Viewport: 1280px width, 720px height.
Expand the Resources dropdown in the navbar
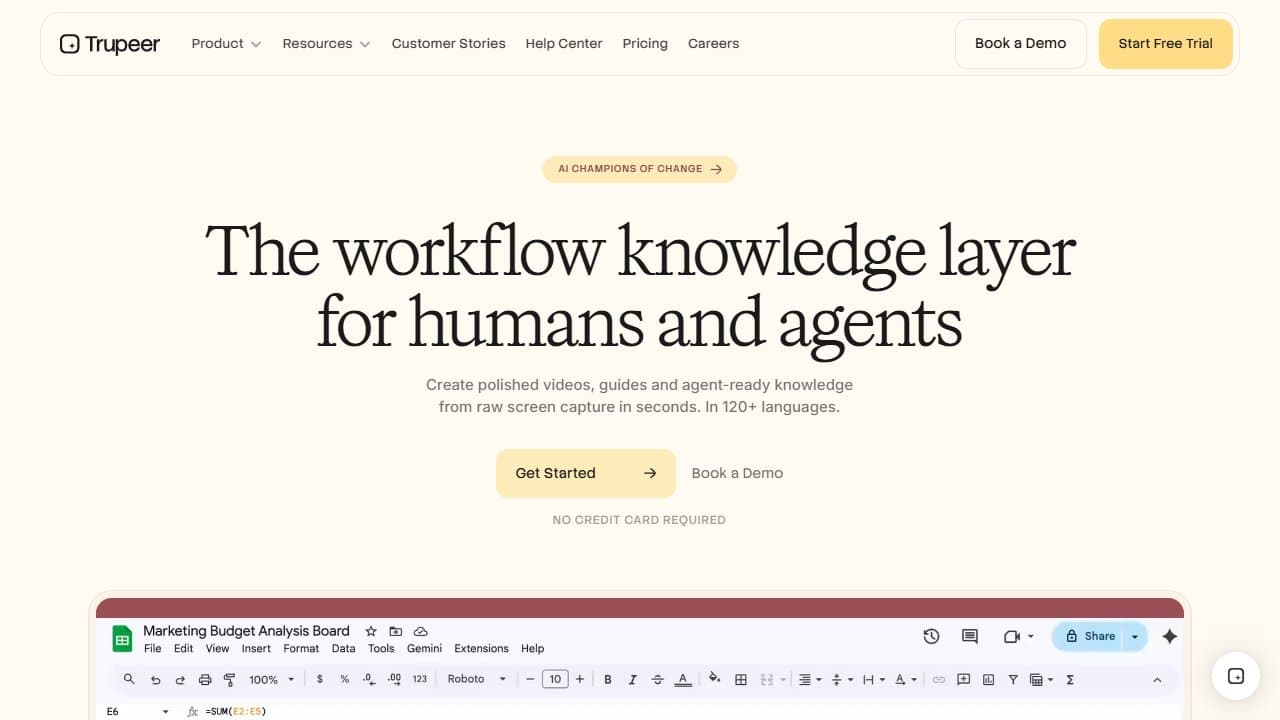coord(327,44)
